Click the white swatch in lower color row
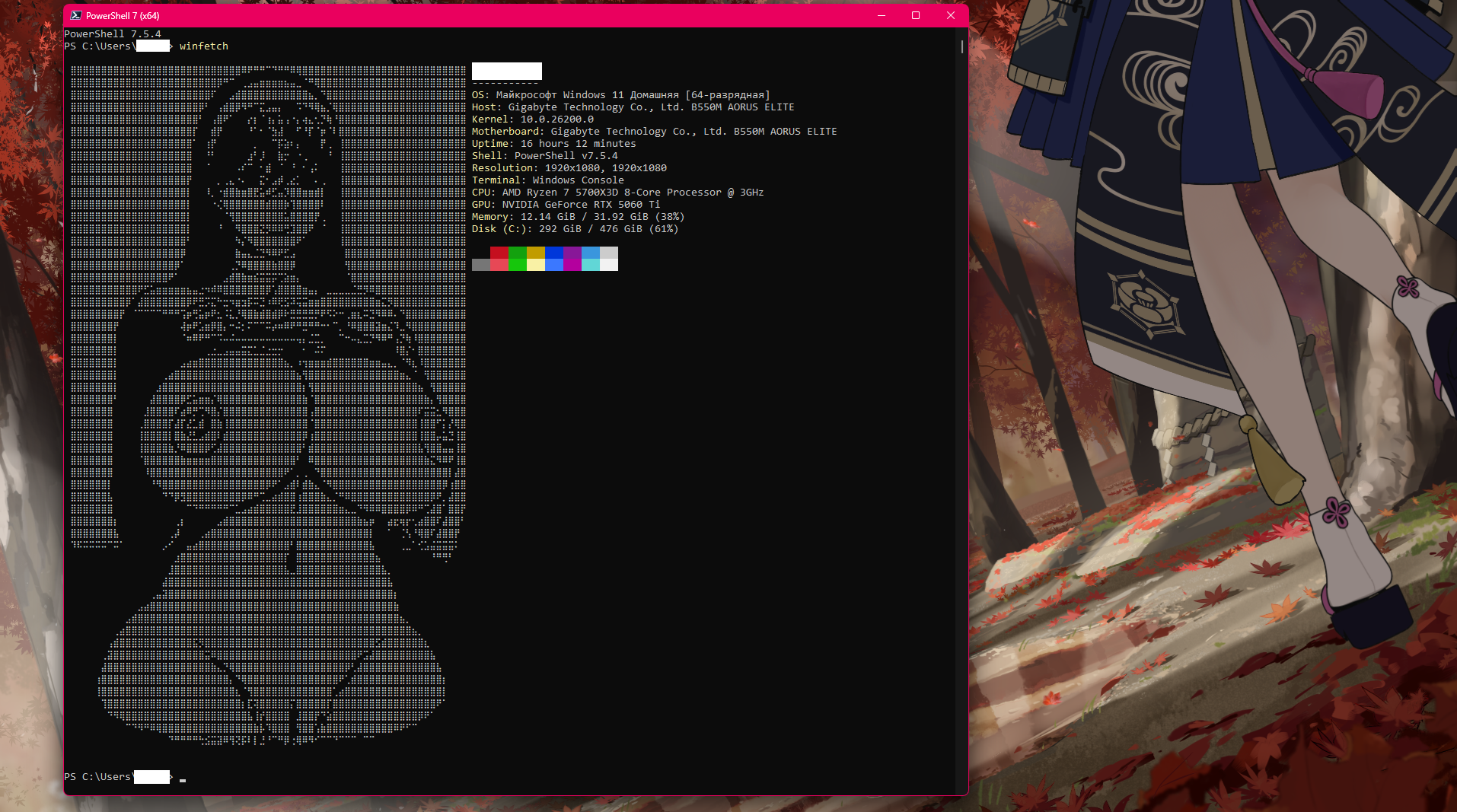Screen dimensions: 1457x812 (x=609, y=265)
